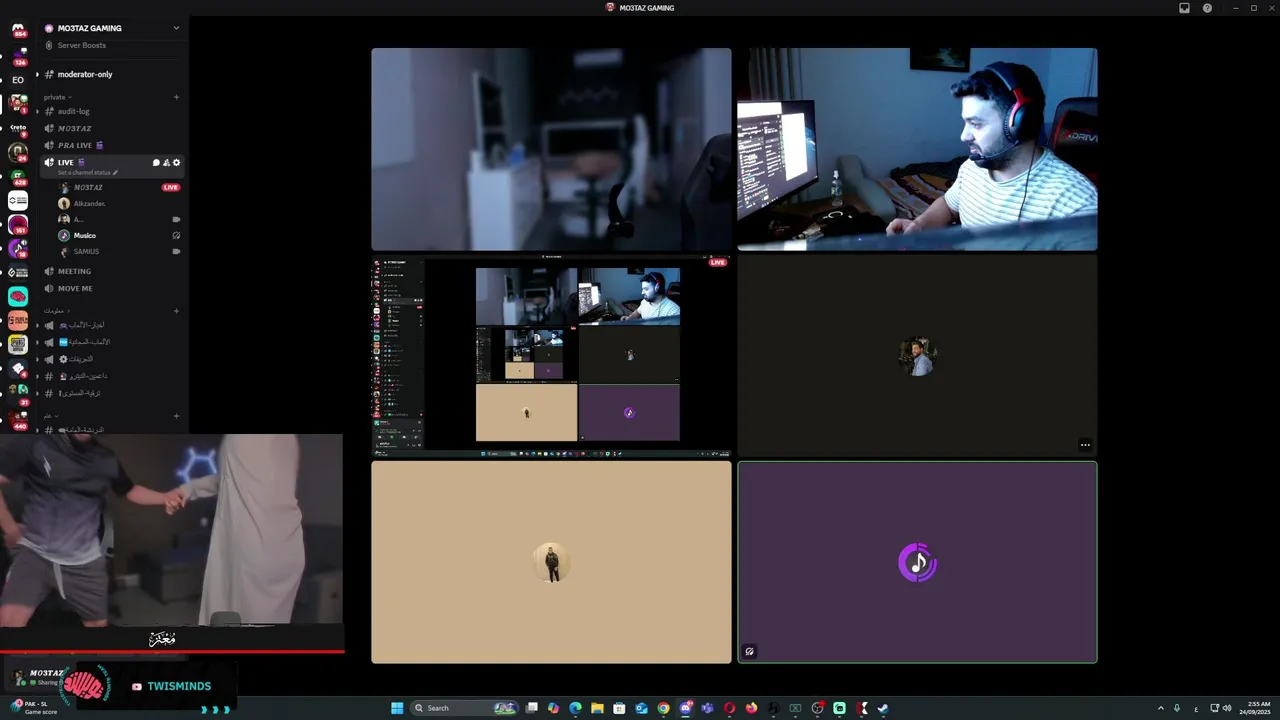Viewport: 1280px width, 720px height.
Task: Select user Alkzander in voice list
Action: 89,203
